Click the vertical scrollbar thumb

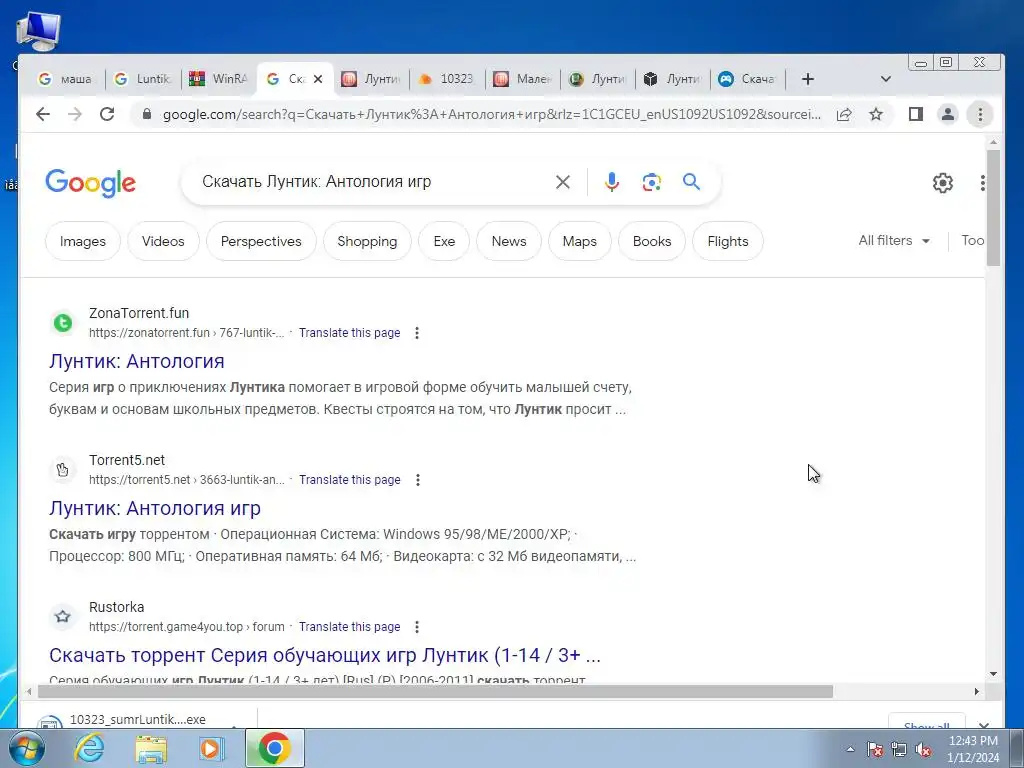(993, 208)
